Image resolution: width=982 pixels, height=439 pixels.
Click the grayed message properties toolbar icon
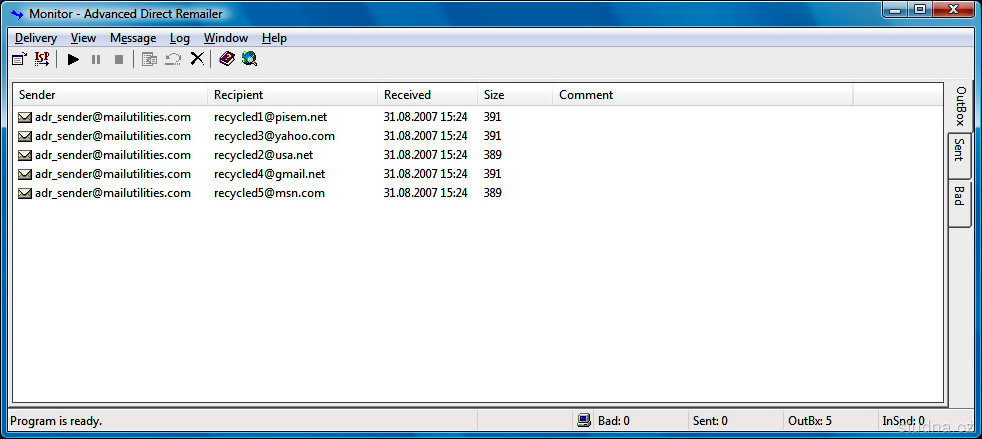tap(149, 59)
